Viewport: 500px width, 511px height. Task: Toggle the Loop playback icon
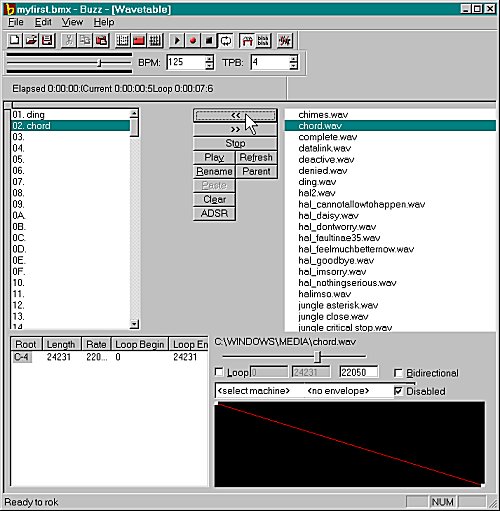click(226, 41)
